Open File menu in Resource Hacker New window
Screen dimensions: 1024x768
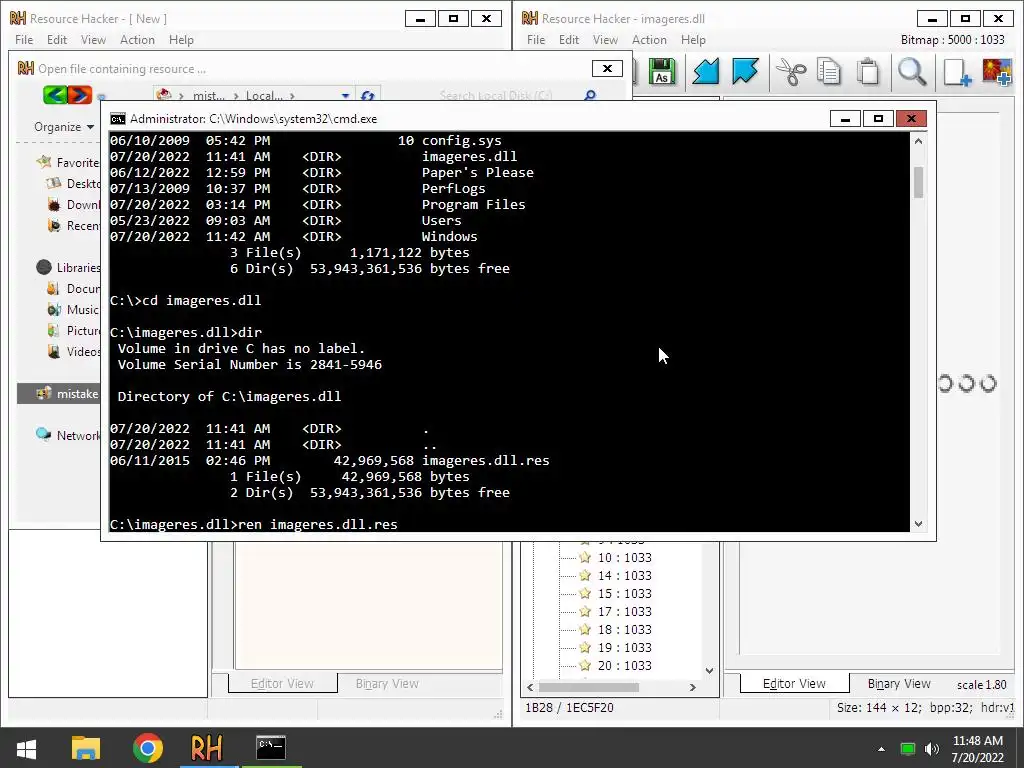click(24, 40)
